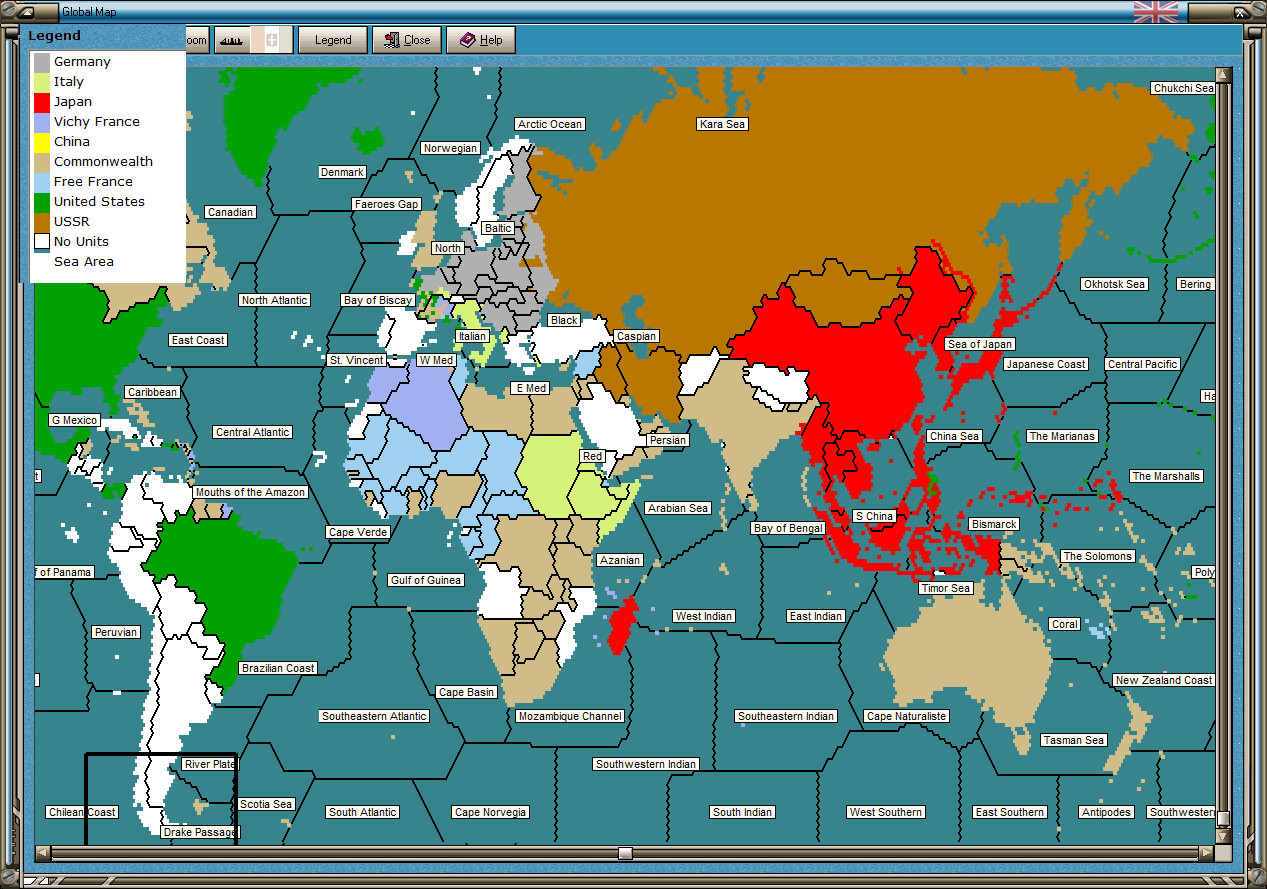Click the Kara Sea label
1267x889 pixels.
[722, 124]
